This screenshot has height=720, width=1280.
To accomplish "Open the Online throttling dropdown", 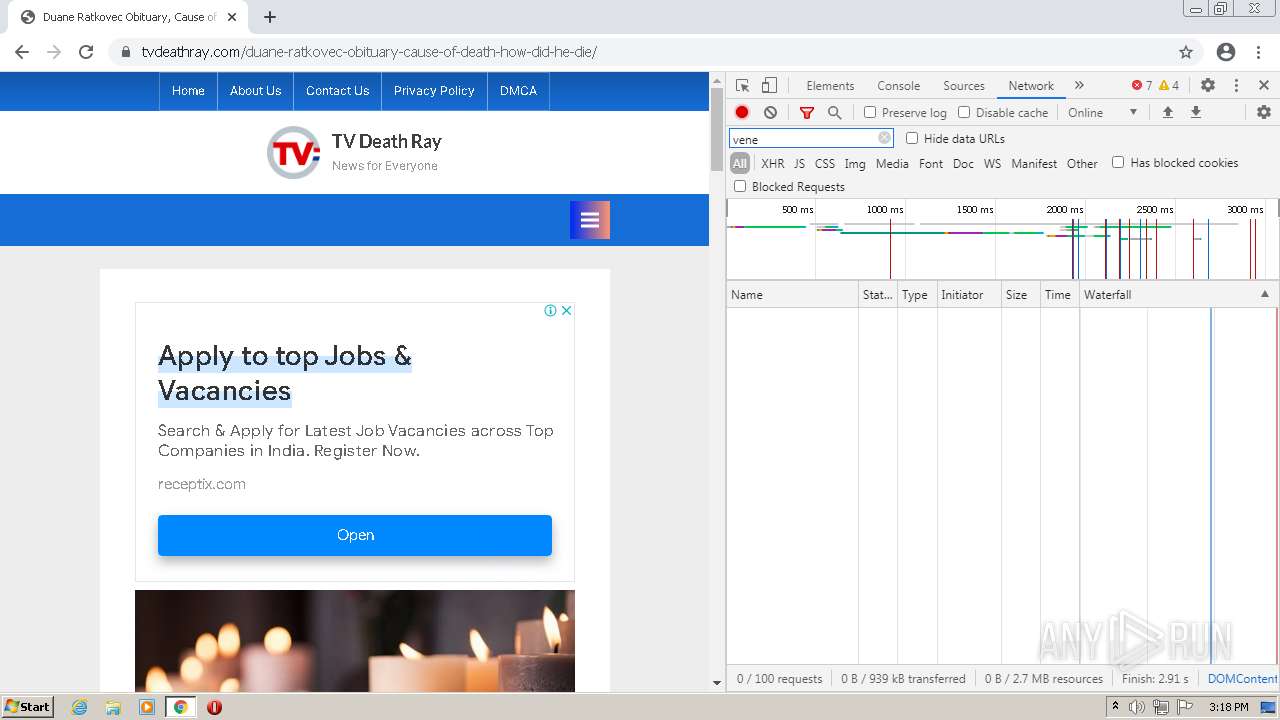I will click(1102, 113).
